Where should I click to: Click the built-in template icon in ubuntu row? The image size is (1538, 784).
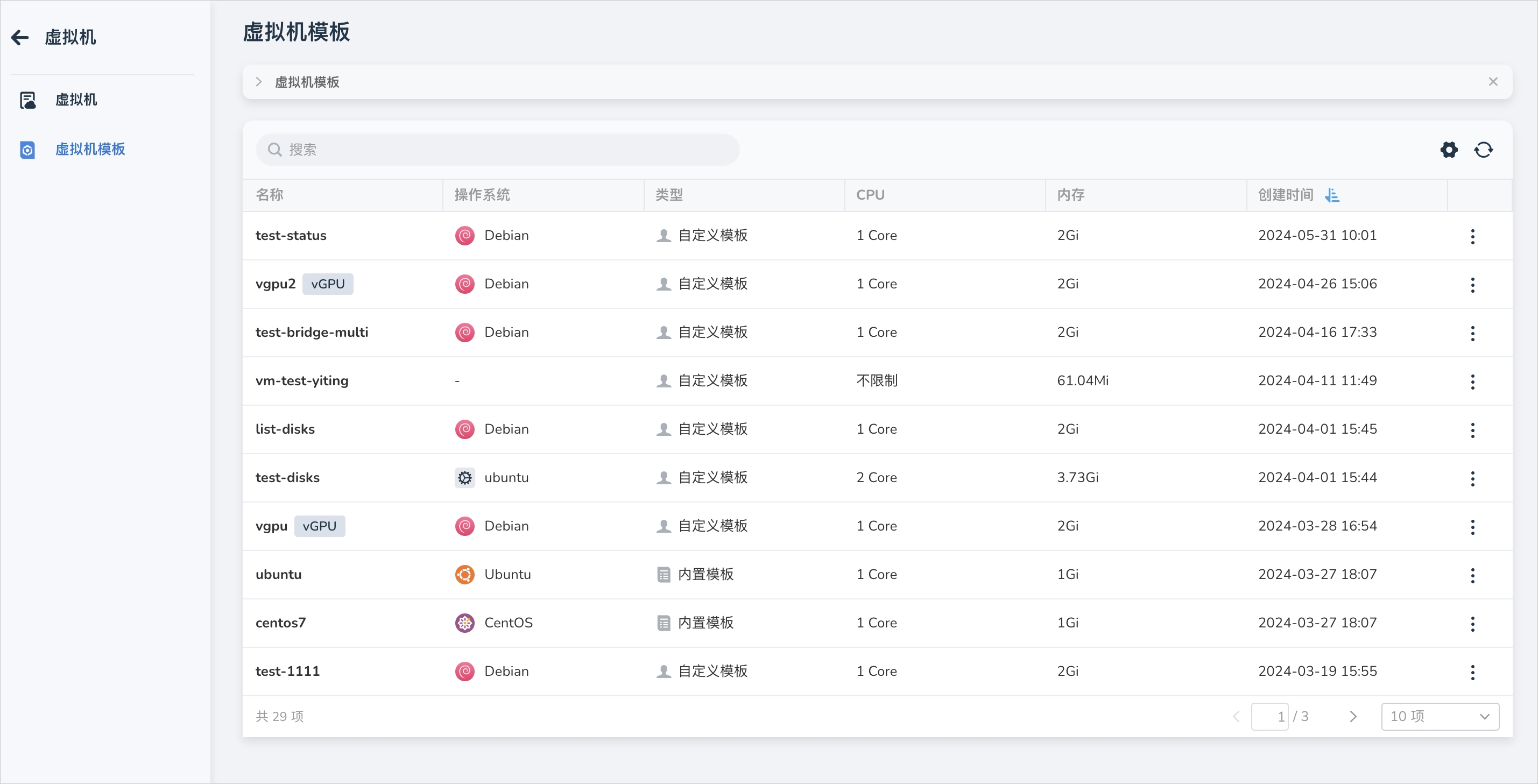coord(663,574)
